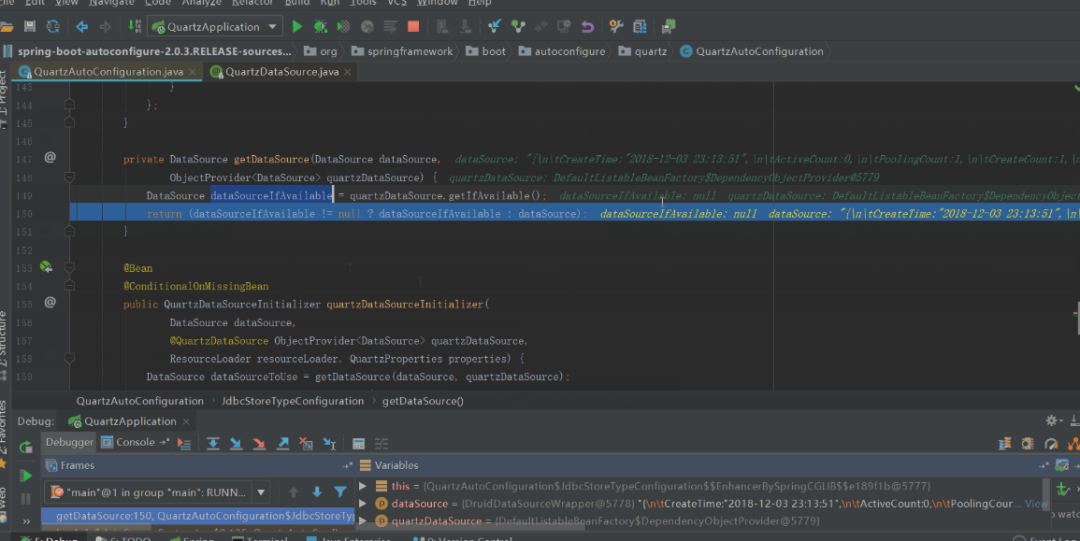Open Project Structure toolbar icon
Image resolution: width=1080 pixels, height=541 pixels.
[x=640, y=27]
